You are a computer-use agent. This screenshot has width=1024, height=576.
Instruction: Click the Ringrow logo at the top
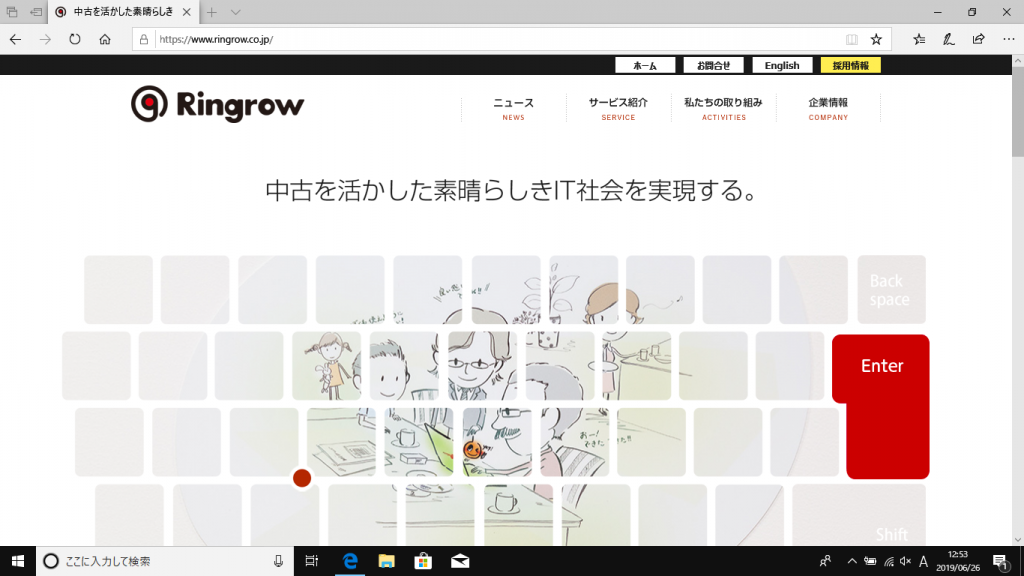point(215,104)
